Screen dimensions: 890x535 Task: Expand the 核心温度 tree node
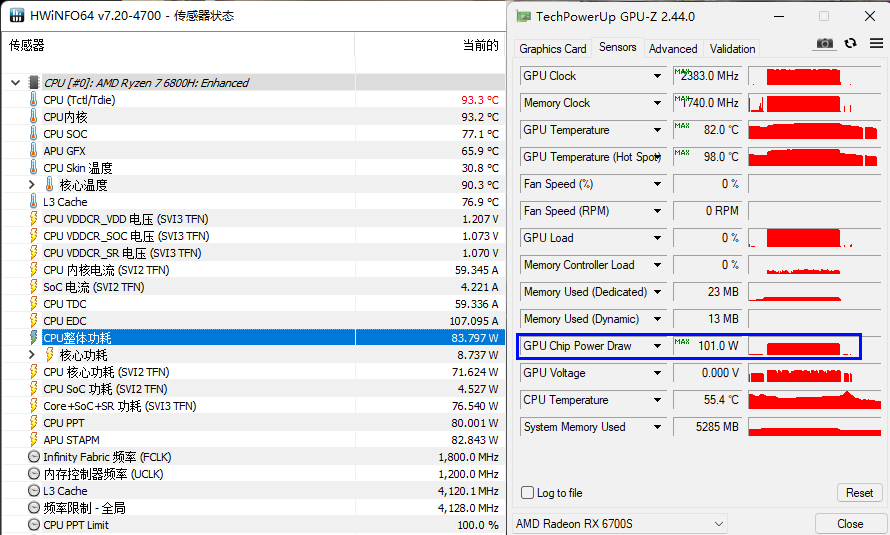pos(32,185)
